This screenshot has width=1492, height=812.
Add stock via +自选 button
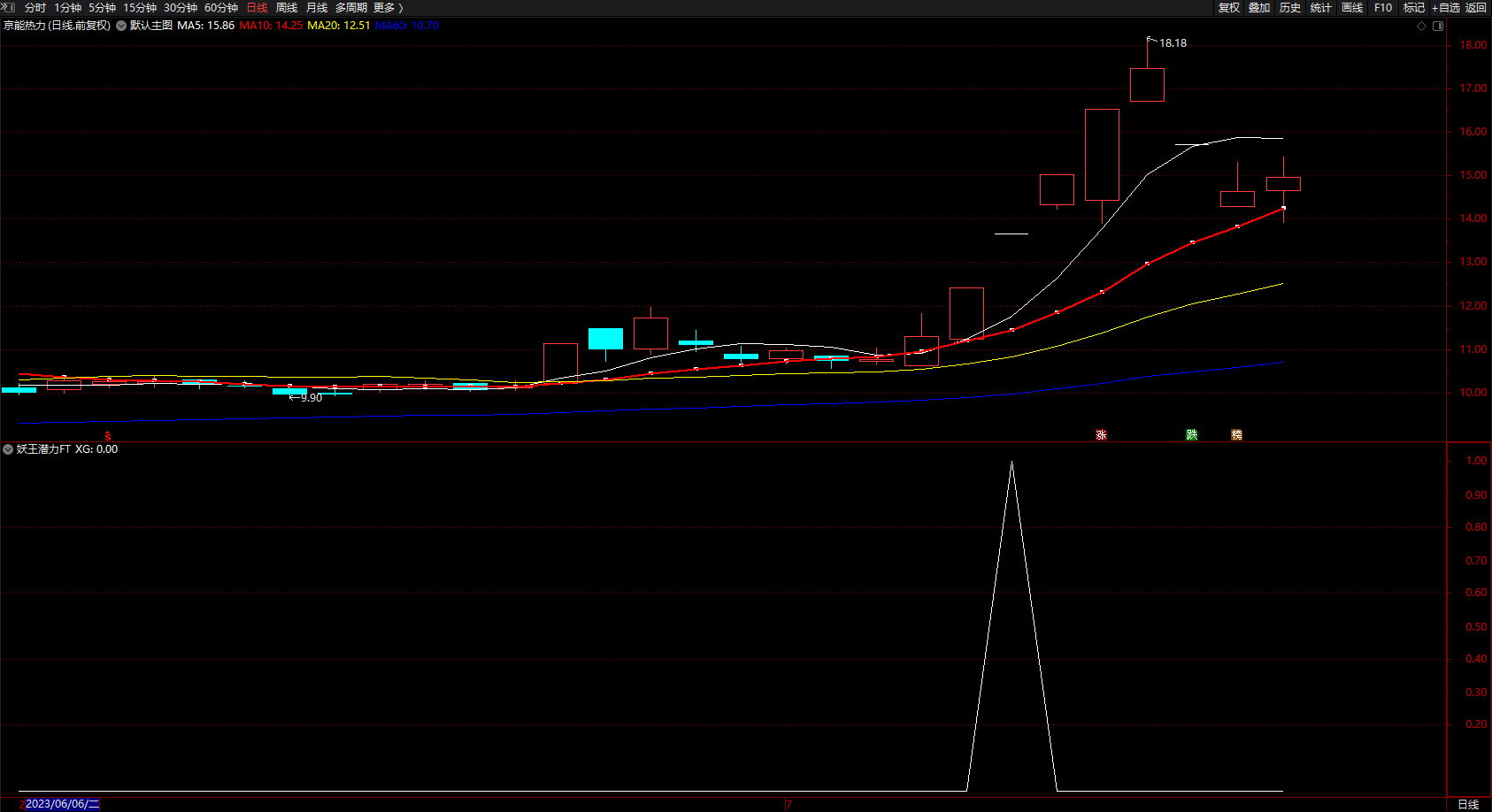[1446, 8]
